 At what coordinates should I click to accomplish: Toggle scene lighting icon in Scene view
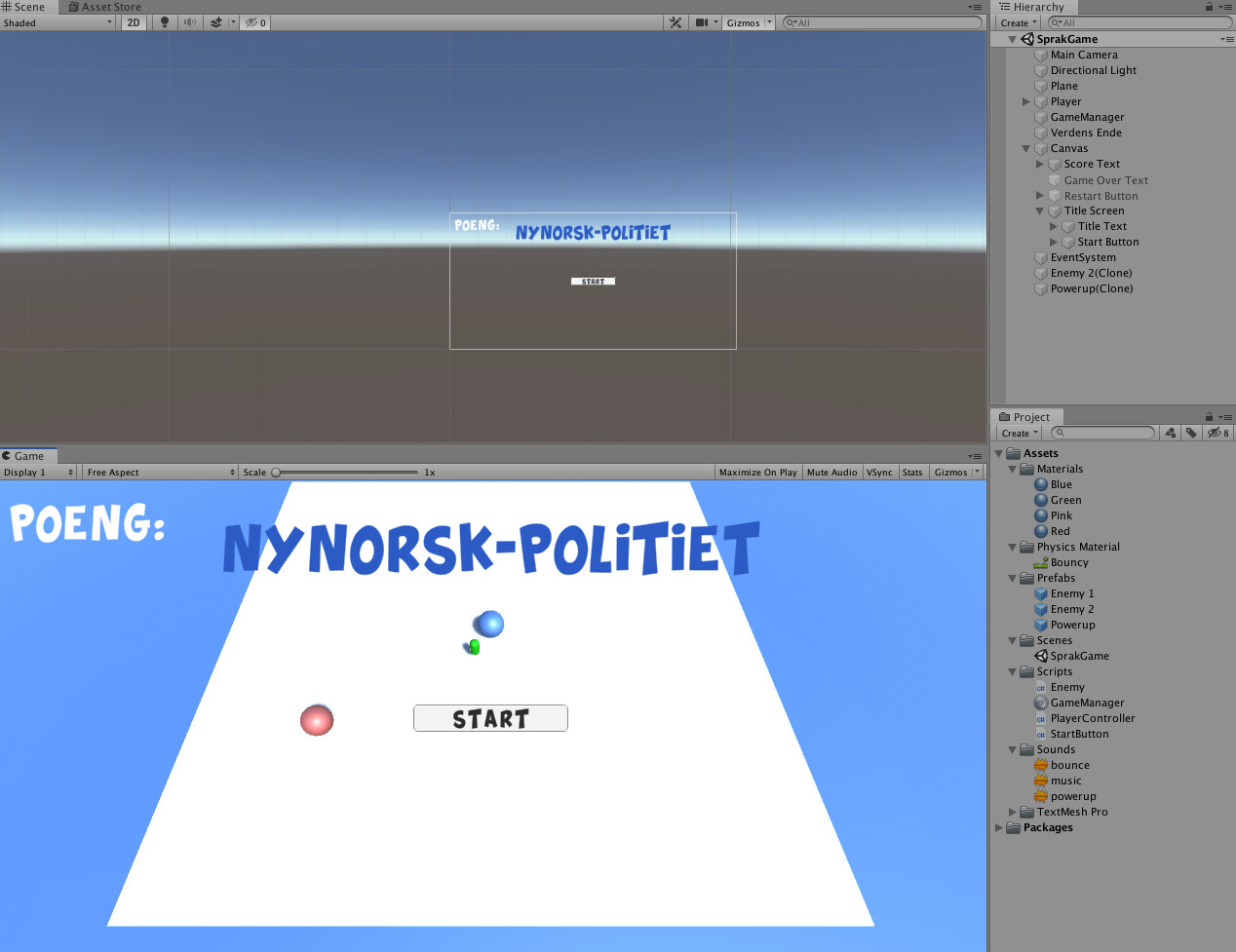162,22
